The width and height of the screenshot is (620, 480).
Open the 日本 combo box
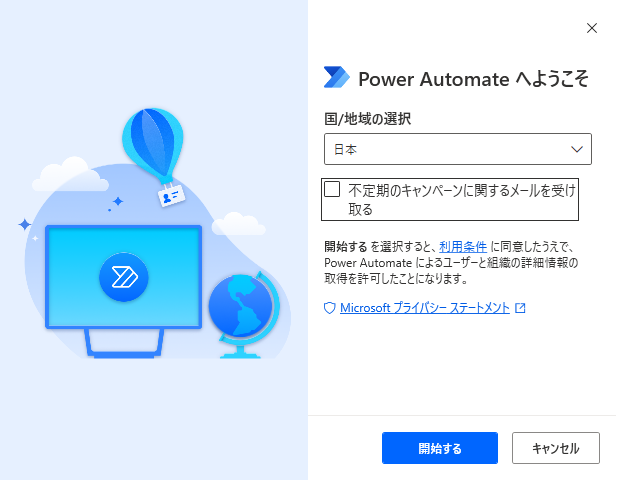457,149
